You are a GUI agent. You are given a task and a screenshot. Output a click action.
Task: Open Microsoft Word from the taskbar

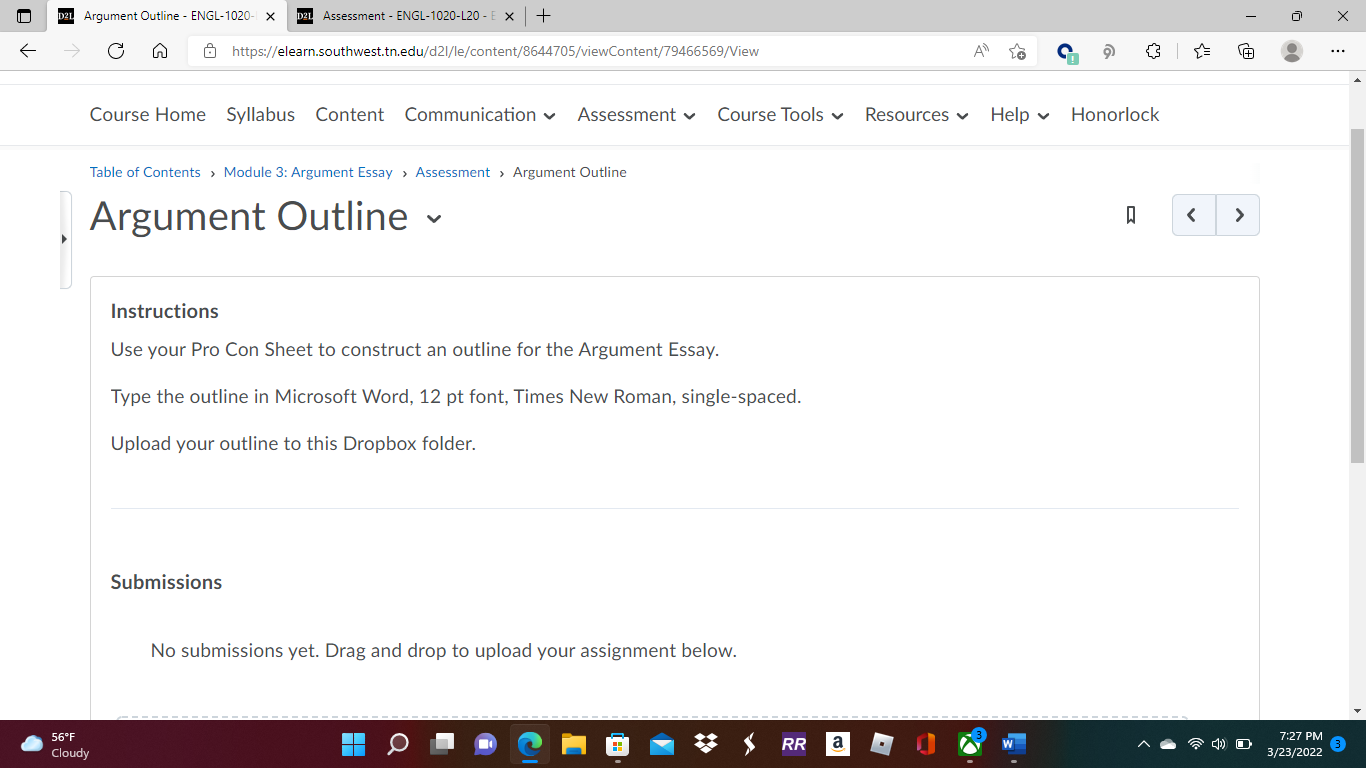(1013, 744)
